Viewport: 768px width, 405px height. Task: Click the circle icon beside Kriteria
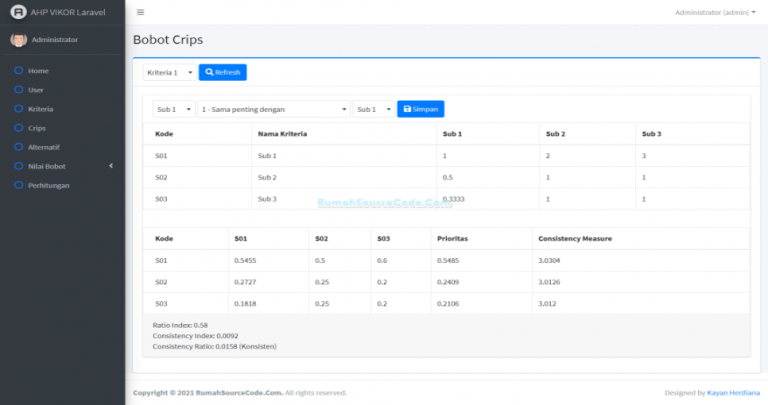(19, 109)
